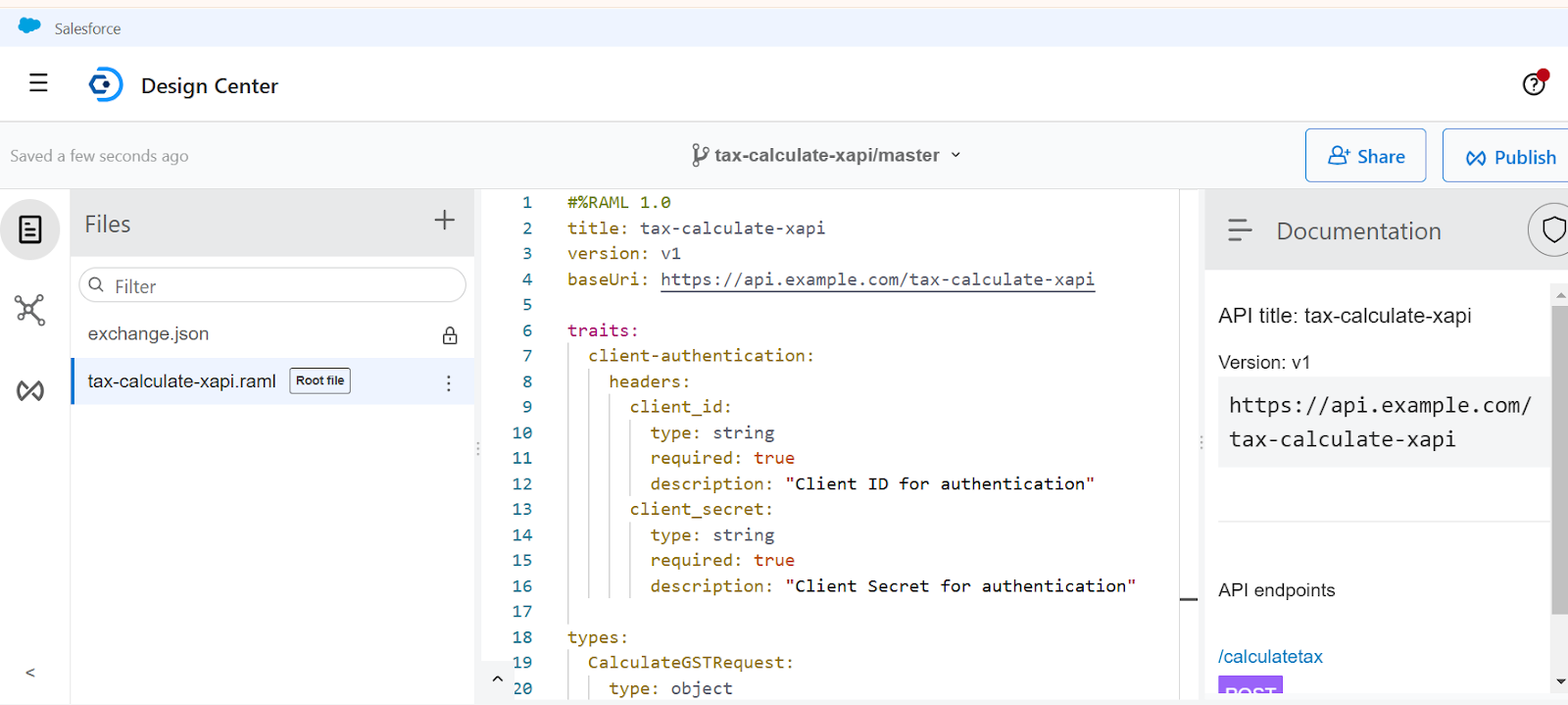
Task: Click the Design Center title text
Action: pyautogui.click(x=209, y=86)
